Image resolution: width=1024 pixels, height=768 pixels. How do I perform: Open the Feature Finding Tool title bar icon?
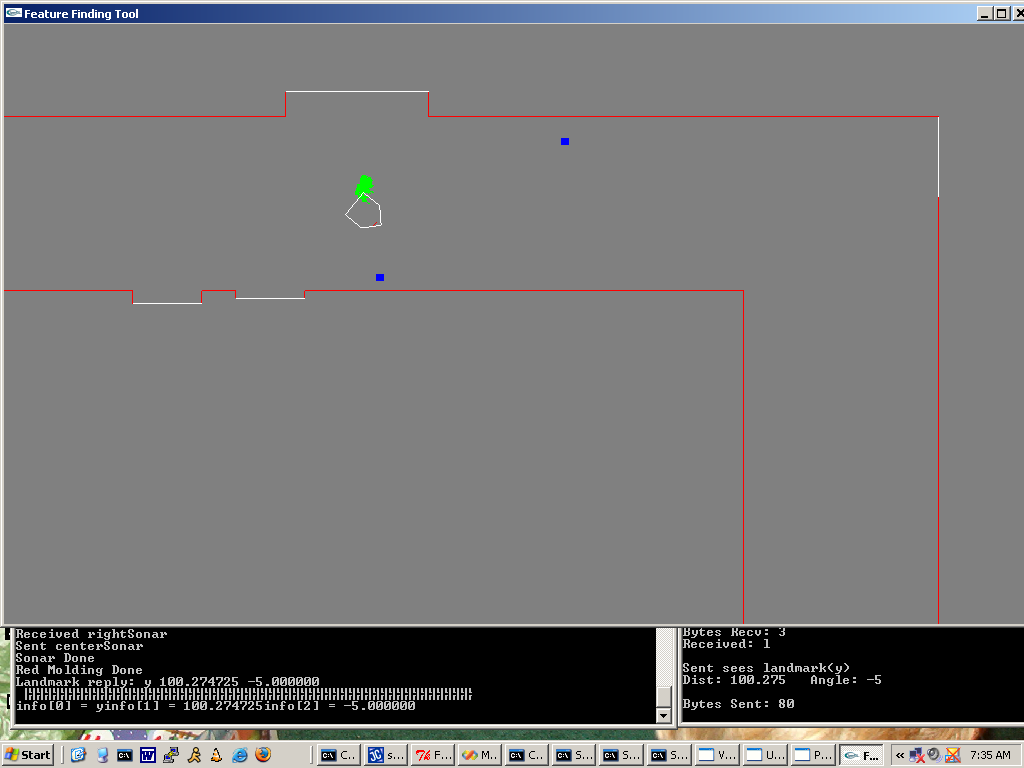pos(13,13)
